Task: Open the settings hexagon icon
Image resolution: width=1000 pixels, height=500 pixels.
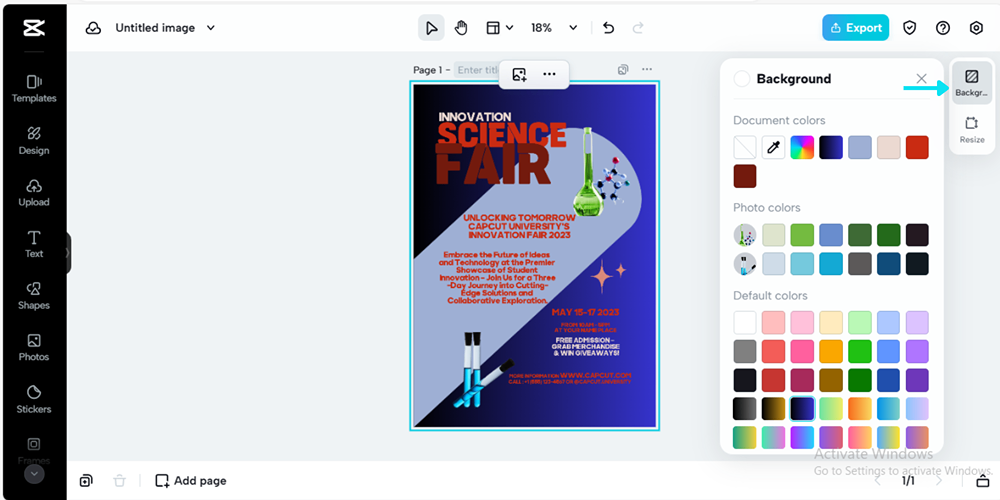Action: coord(976,28)
